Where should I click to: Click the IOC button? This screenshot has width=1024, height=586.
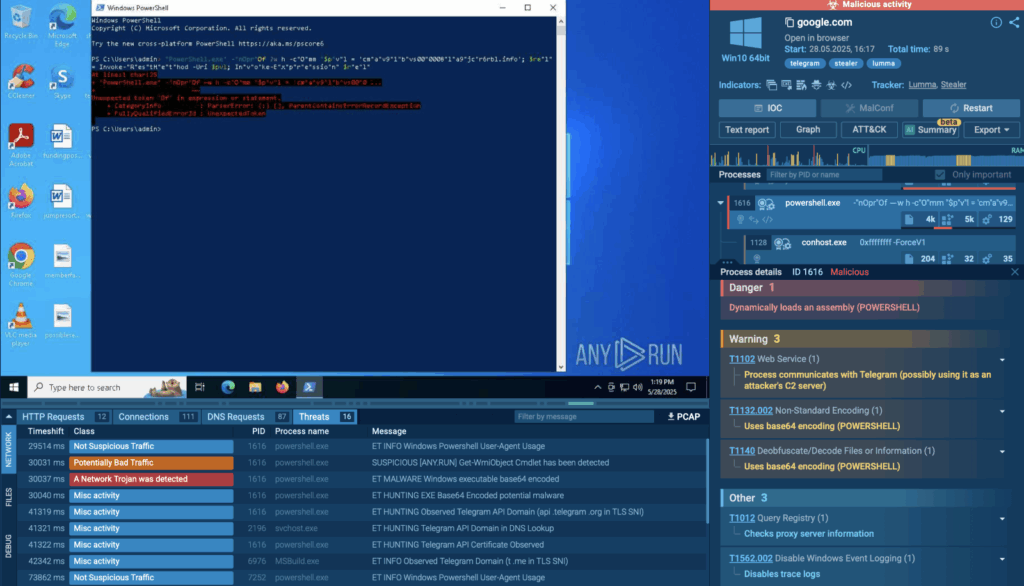[x=768, y=108]
